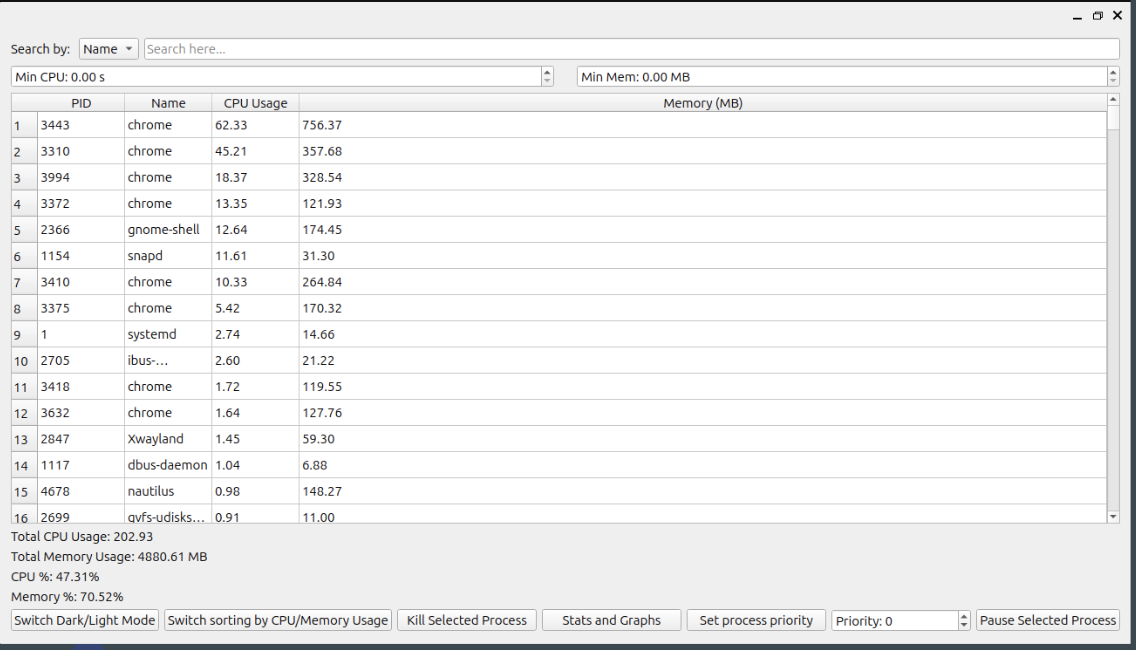
Task: Open Stats and Graphs
Action: pyautogui.click(x=611, y=620)
